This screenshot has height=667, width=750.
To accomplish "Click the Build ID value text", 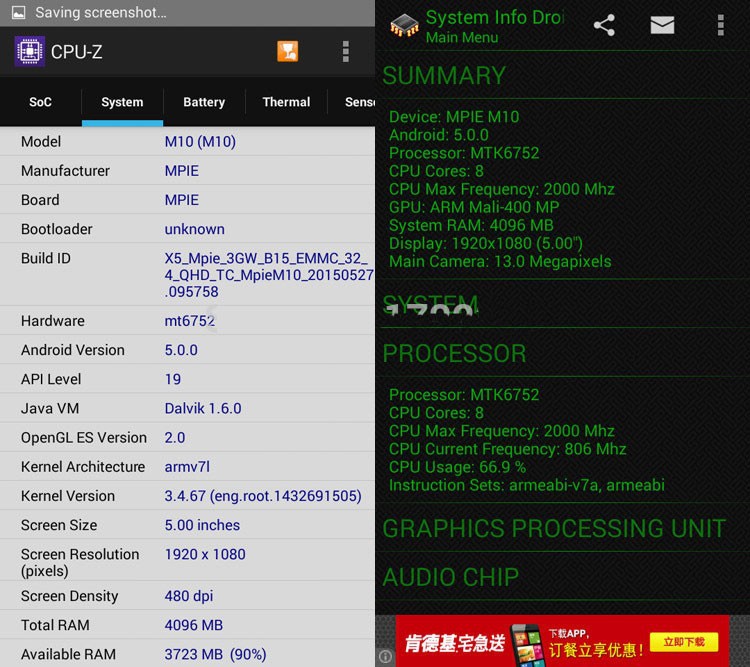I will tap(266, 275).
